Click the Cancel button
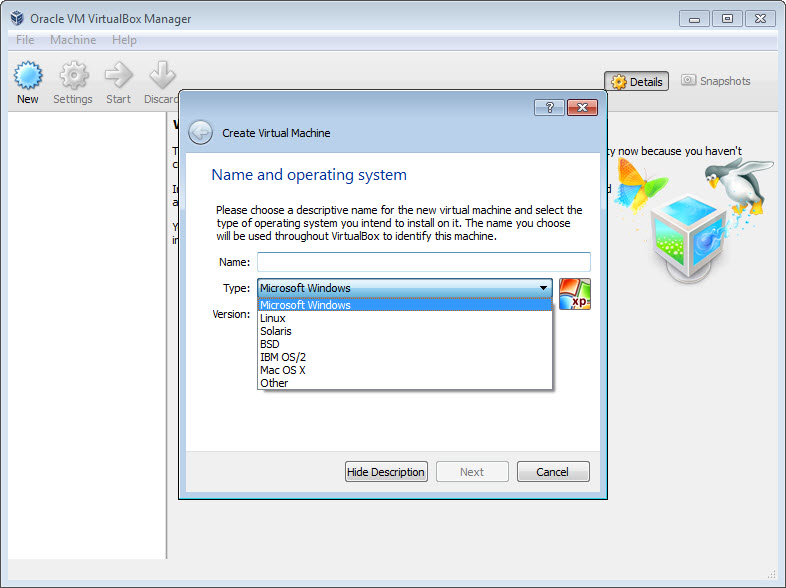Image resolution: width=786 pixels, height=588 pixels. 553,472
